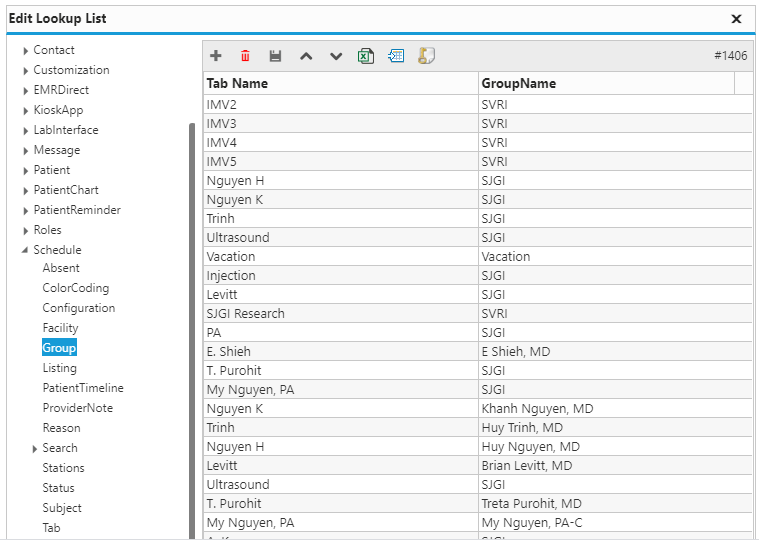Collapse the Schedule tree node
This screenshot has width=759, height=544.
click(25, 250)
